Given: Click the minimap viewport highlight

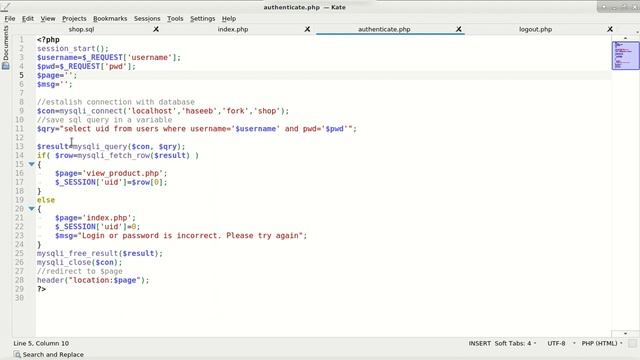Looking at the screenshot, I should tap(625, 55).
